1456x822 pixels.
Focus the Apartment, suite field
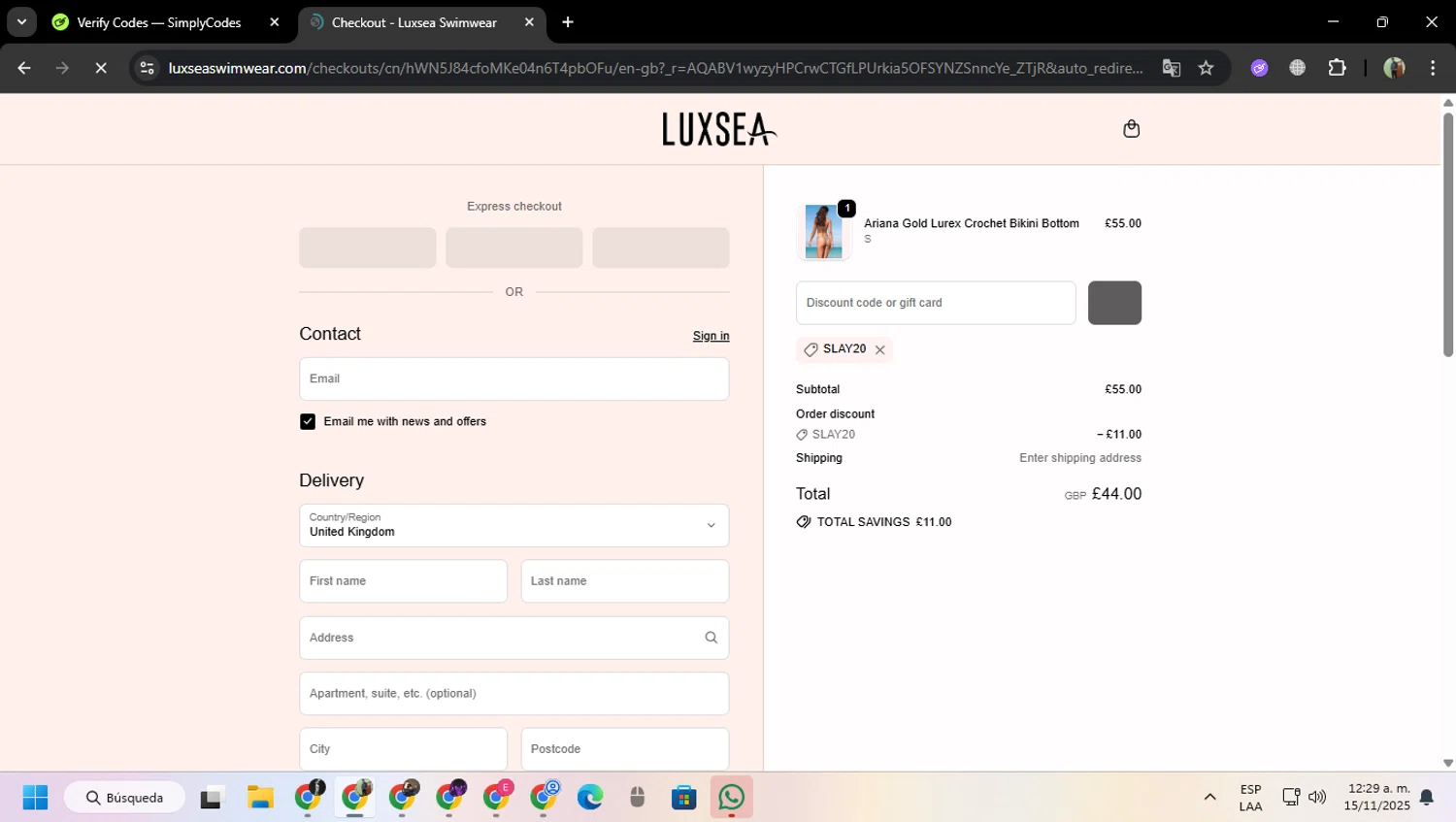tap(514, 693)
